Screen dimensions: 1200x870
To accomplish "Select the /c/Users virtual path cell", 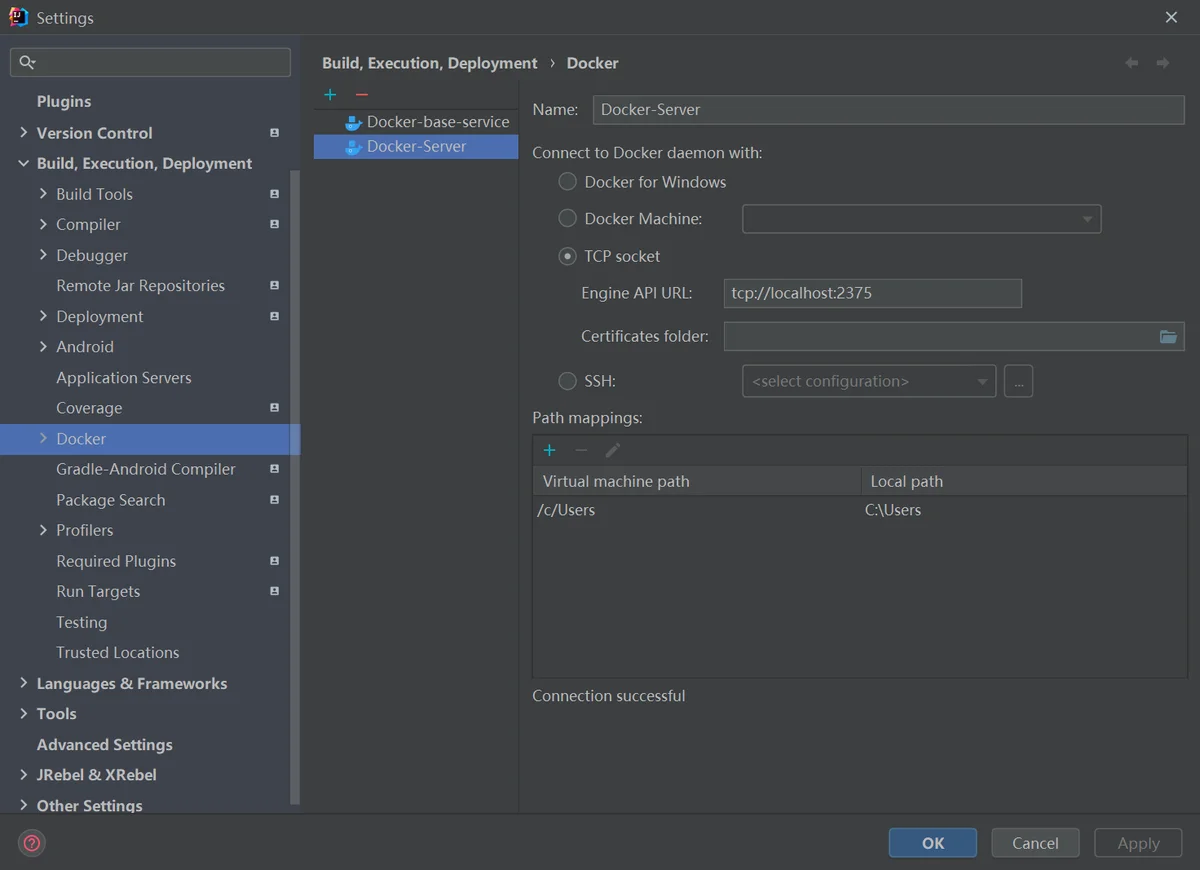I will pyautogui.click(x=697, y=510).
